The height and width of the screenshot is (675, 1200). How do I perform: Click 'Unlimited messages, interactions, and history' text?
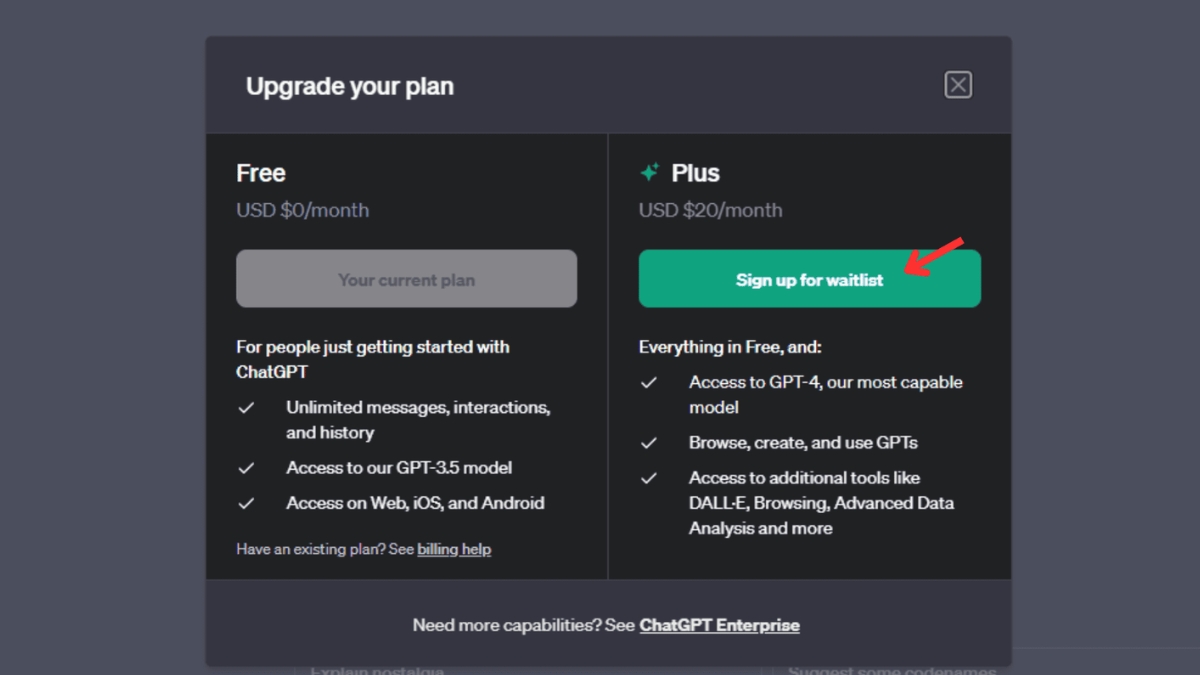[x=418, y=420]
